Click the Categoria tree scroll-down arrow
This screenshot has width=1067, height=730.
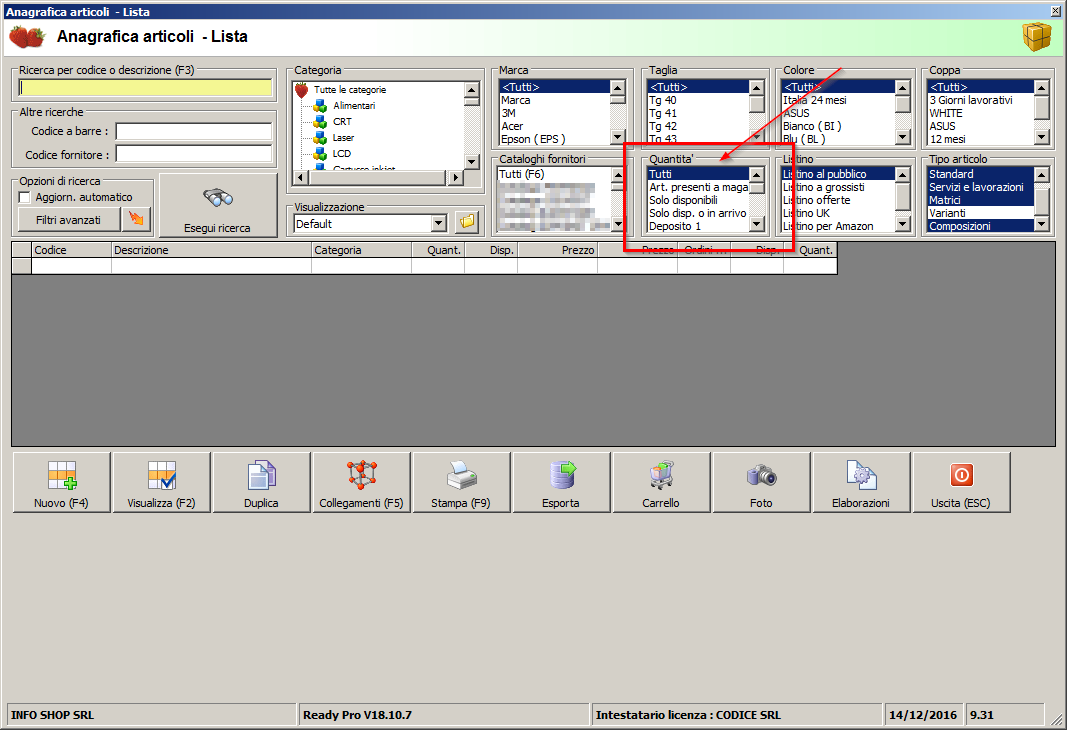click(x=472, y=161)
